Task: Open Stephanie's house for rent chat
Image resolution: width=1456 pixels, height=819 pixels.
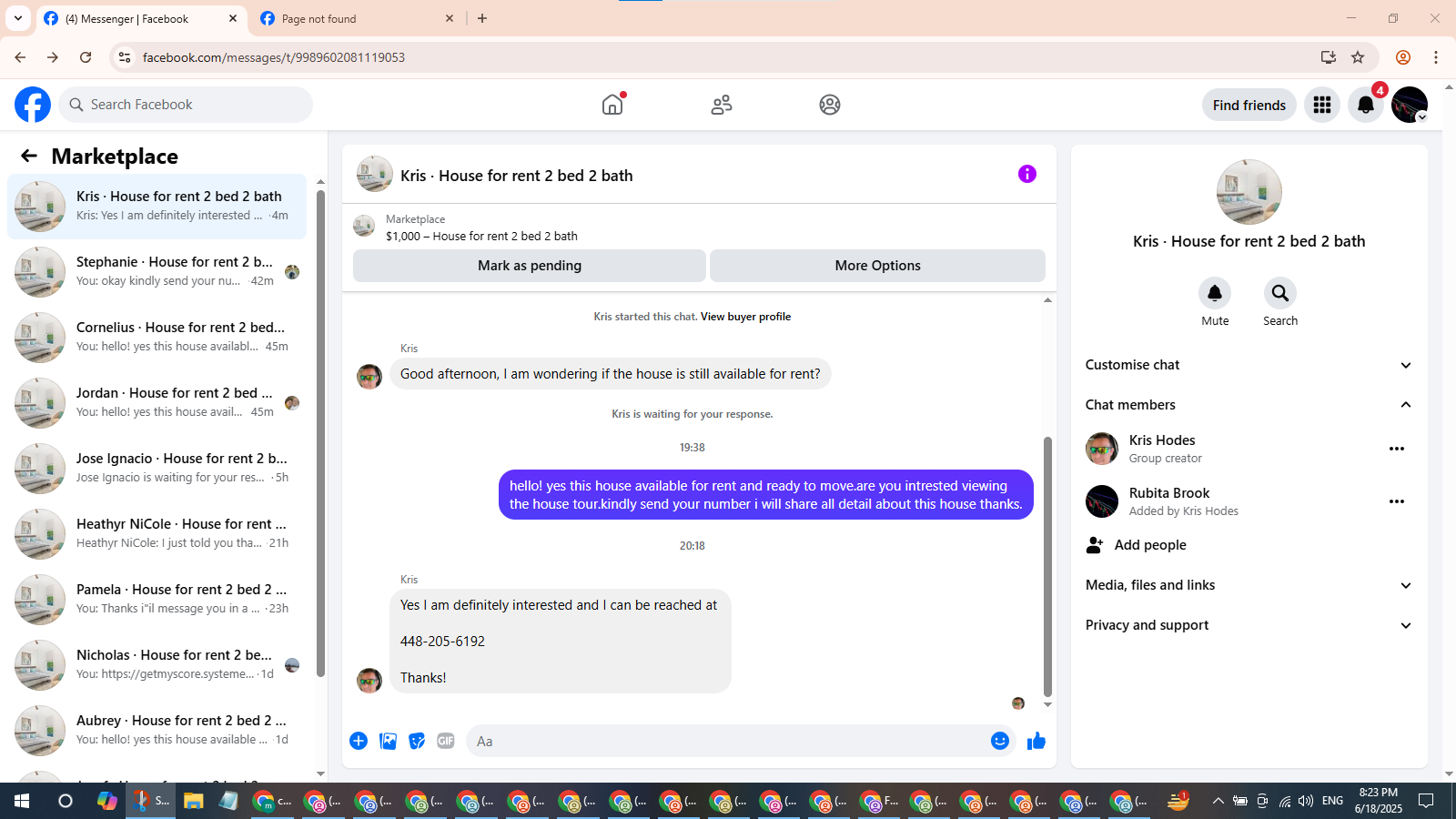Action: point(157,272)
